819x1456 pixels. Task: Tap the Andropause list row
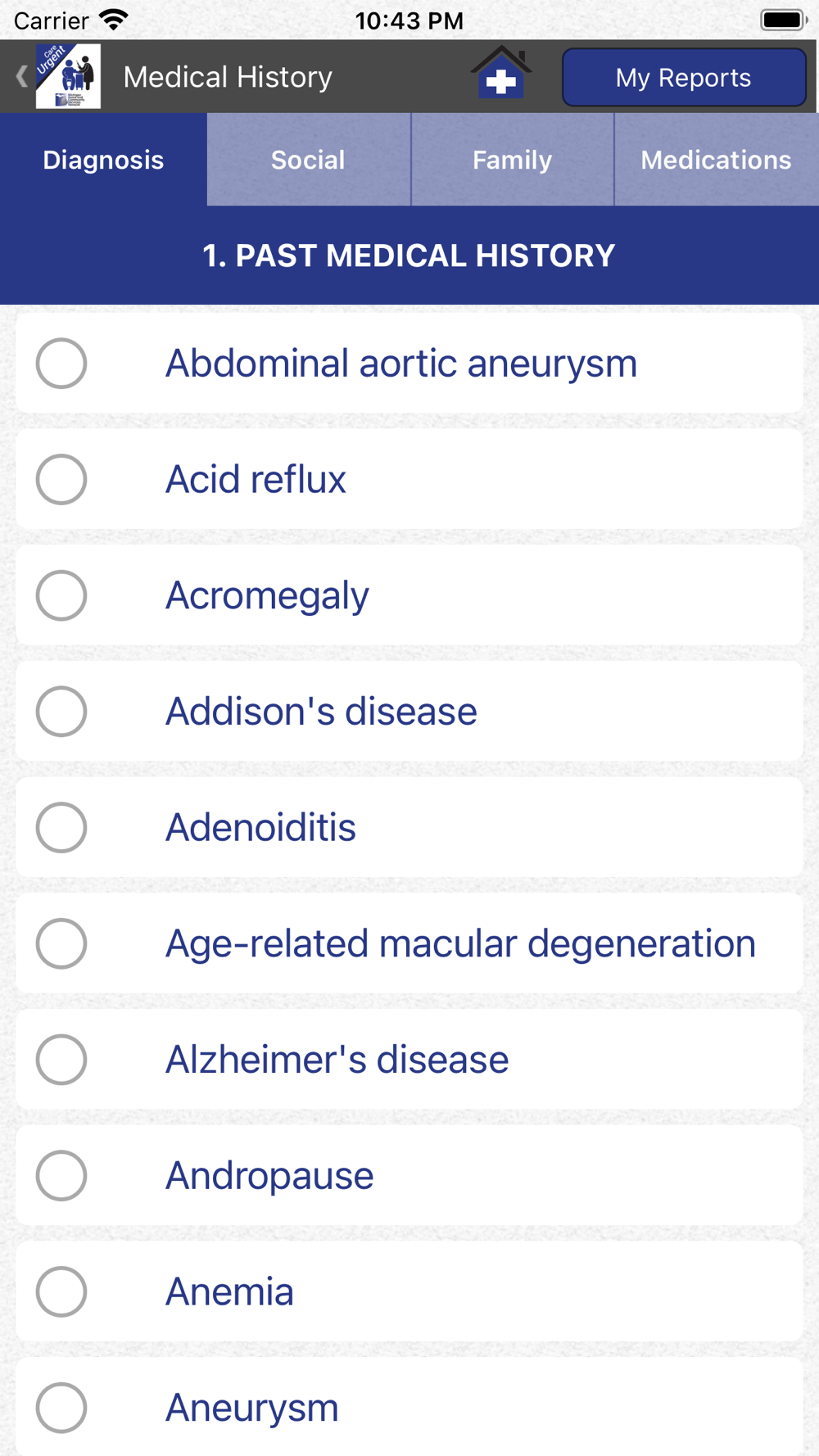409,1175
